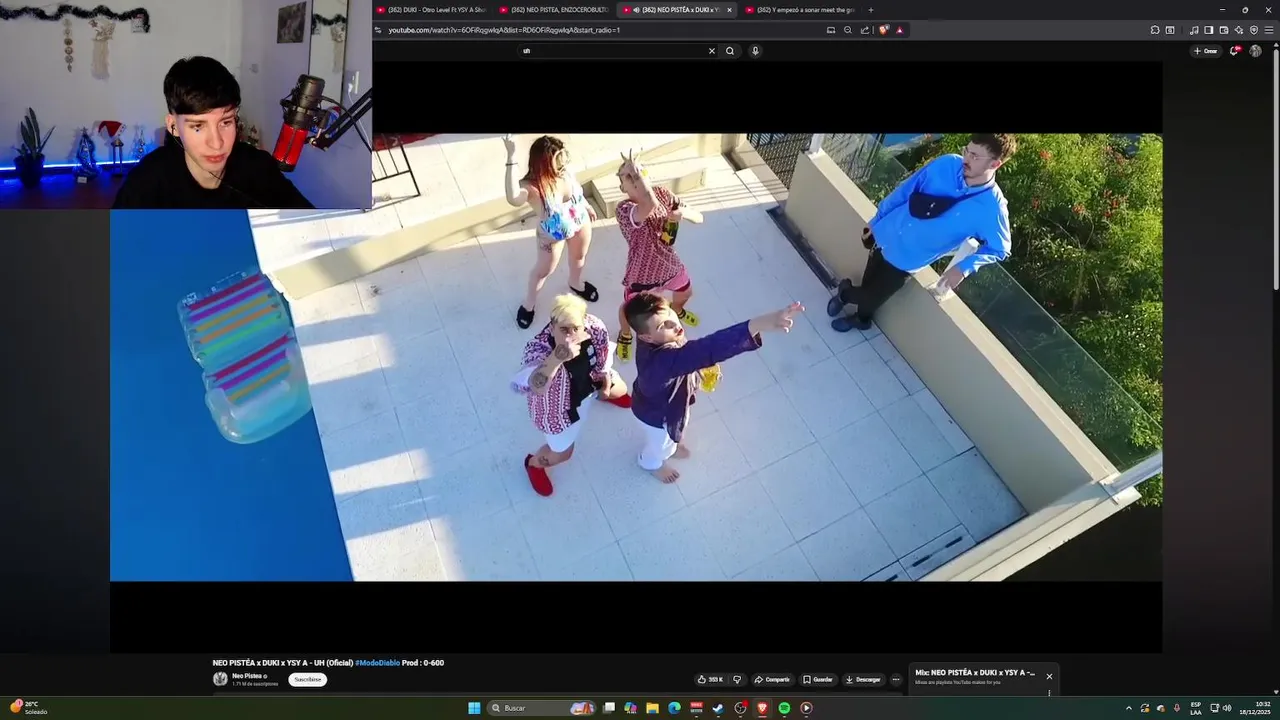Click the VPN shield toolbar icon
Viewport: 1280px width, 720px height.
pyautogui.click(x=1254, y=30)
